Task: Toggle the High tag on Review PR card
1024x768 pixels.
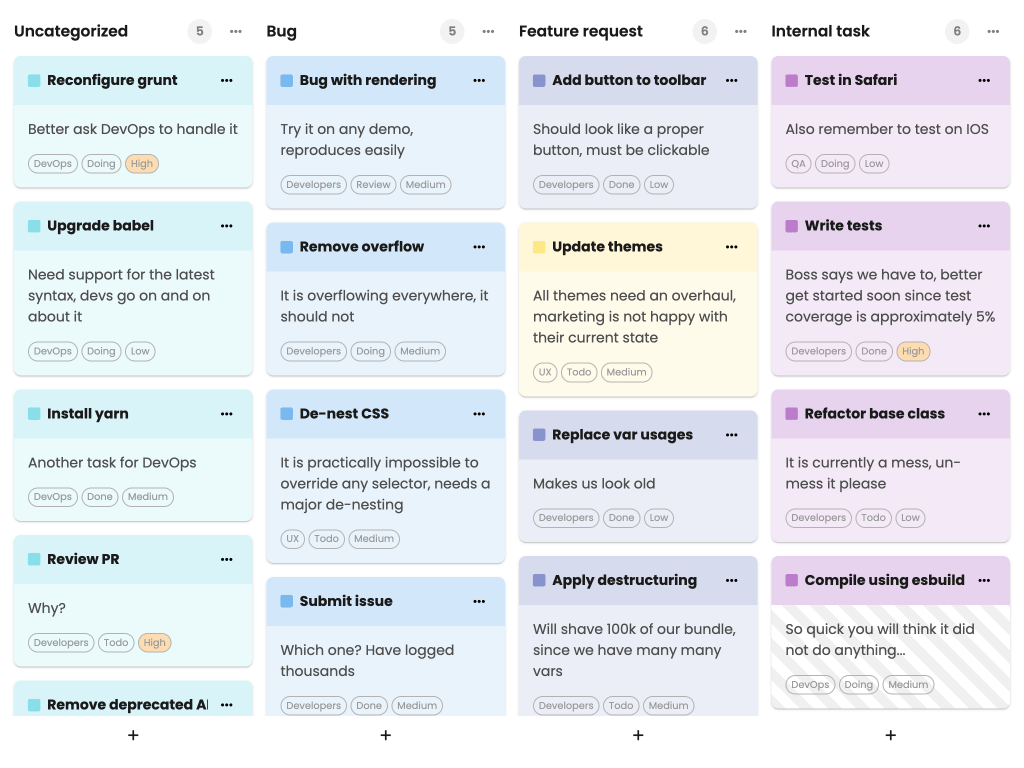Action: 154,643
